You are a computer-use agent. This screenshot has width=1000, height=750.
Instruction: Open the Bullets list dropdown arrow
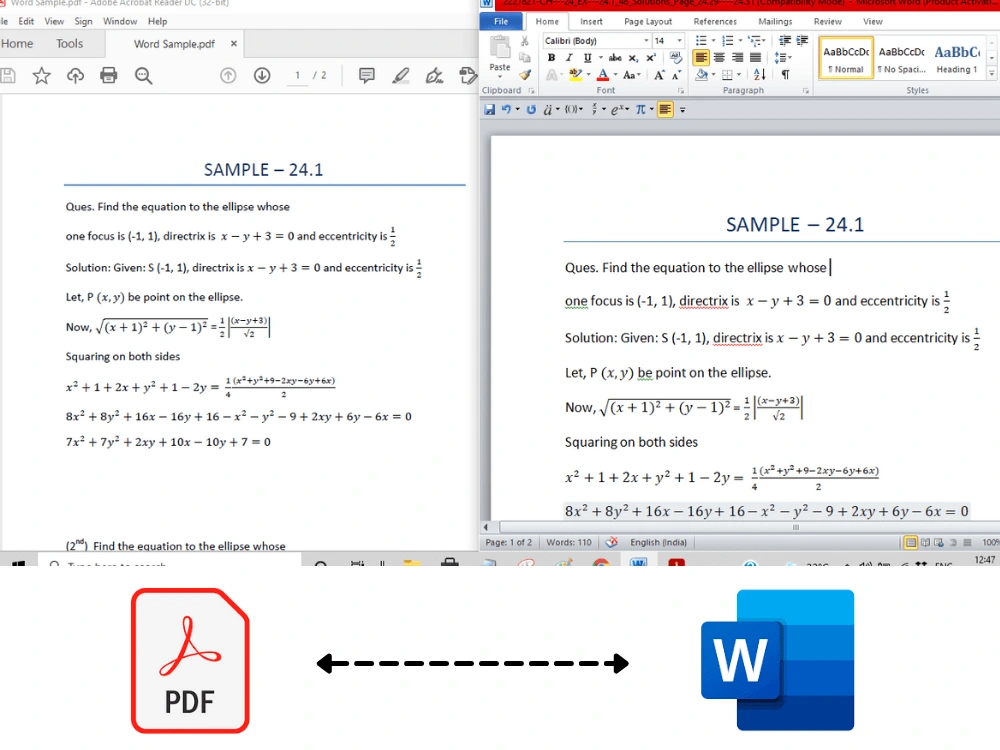(714, 41)
